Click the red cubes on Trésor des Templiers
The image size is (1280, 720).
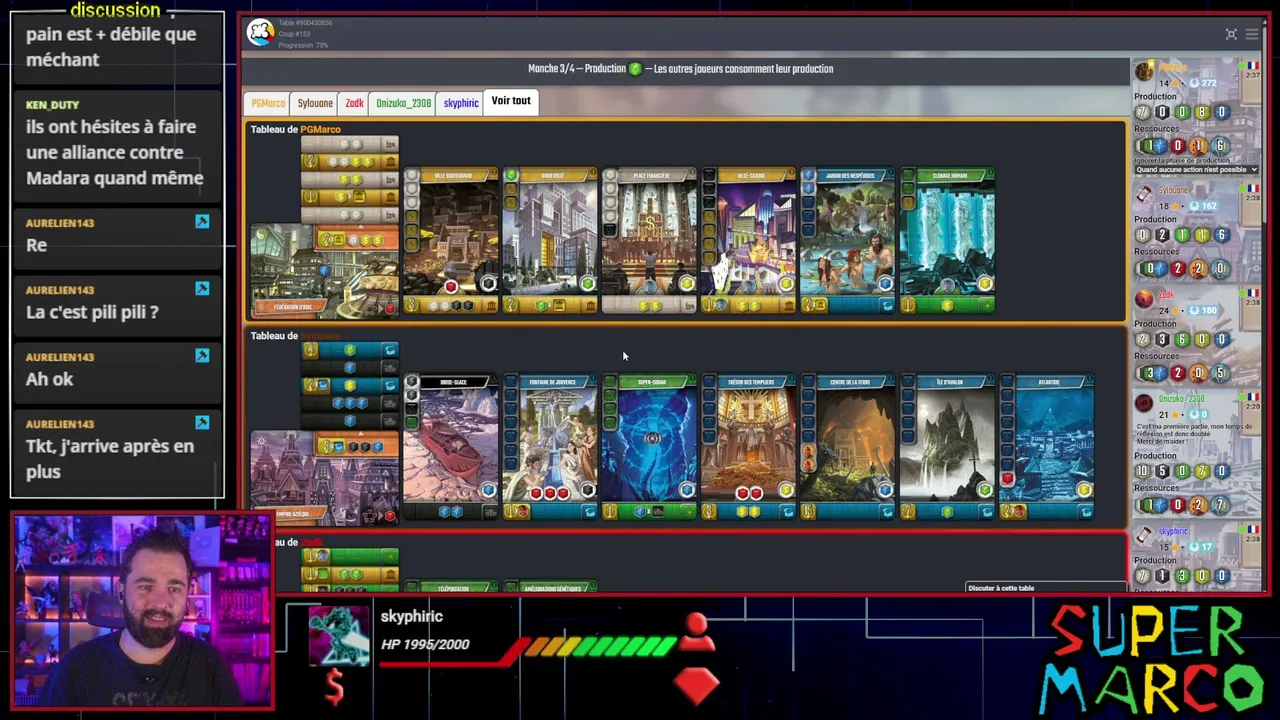pos(749,493)
